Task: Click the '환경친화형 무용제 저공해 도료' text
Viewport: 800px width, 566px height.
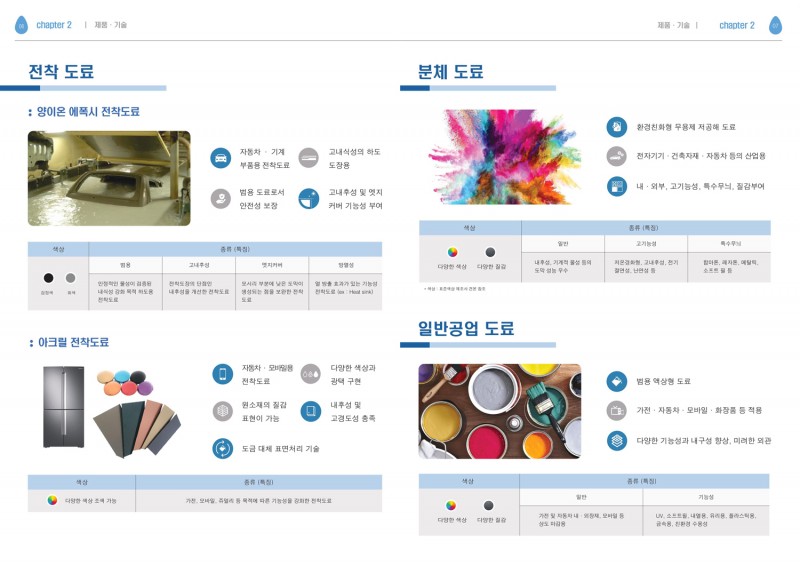Action: point(686,127)
